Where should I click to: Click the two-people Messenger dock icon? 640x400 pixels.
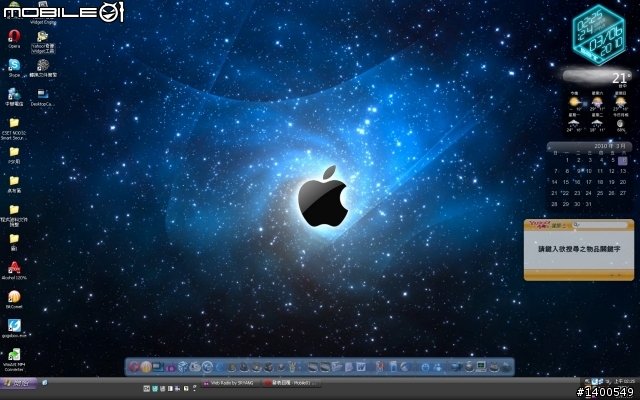437,367
